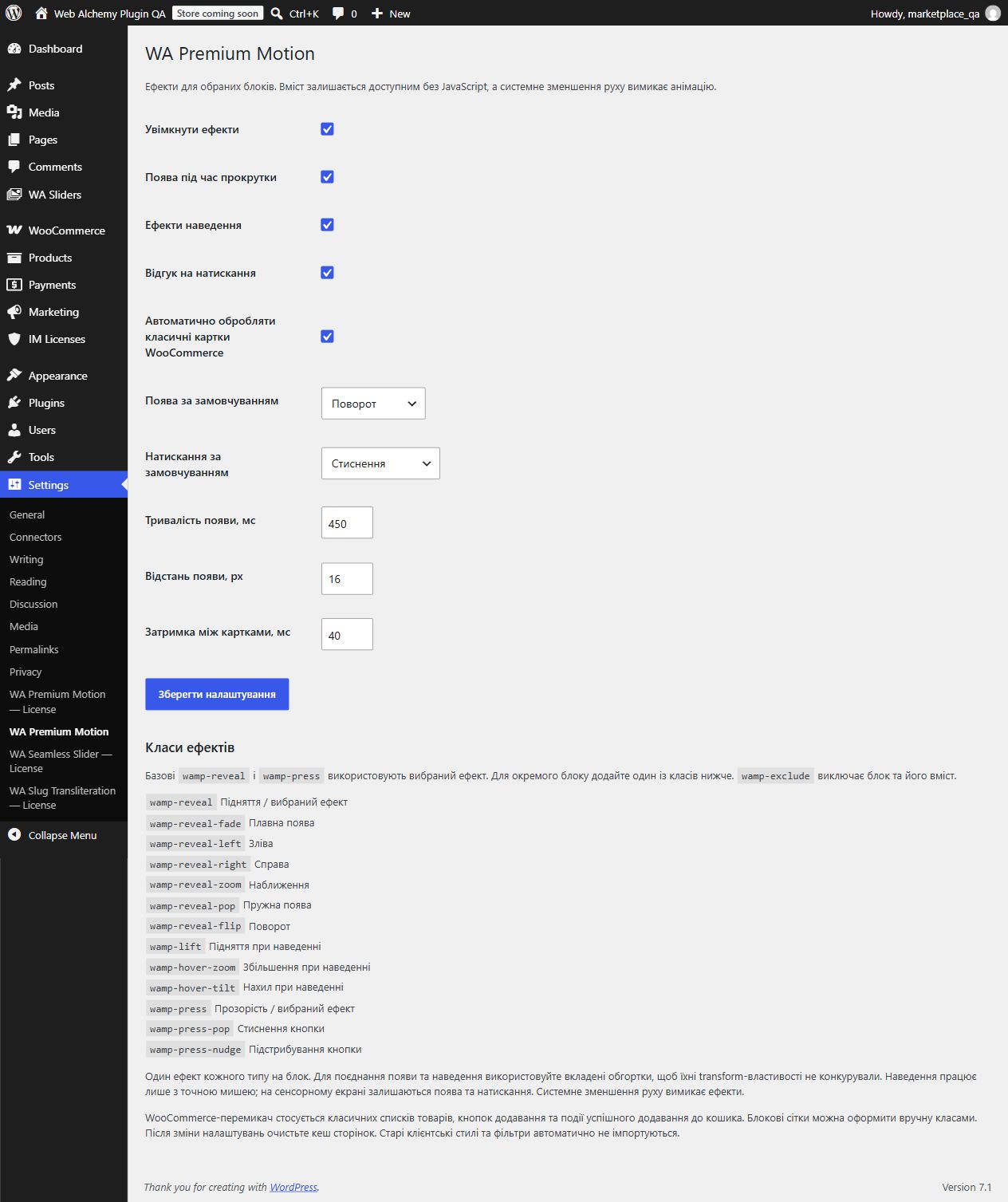Click the WooCommerce logo icon

pos(14,231)
